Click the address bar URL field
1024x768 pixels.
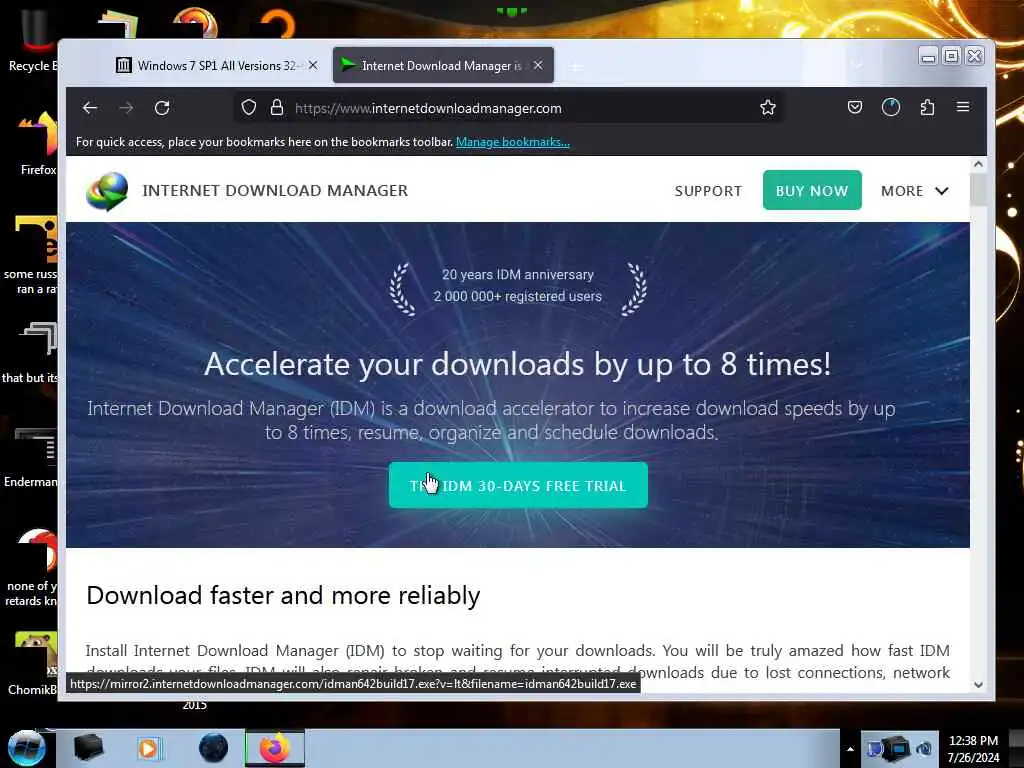(509, 108)
